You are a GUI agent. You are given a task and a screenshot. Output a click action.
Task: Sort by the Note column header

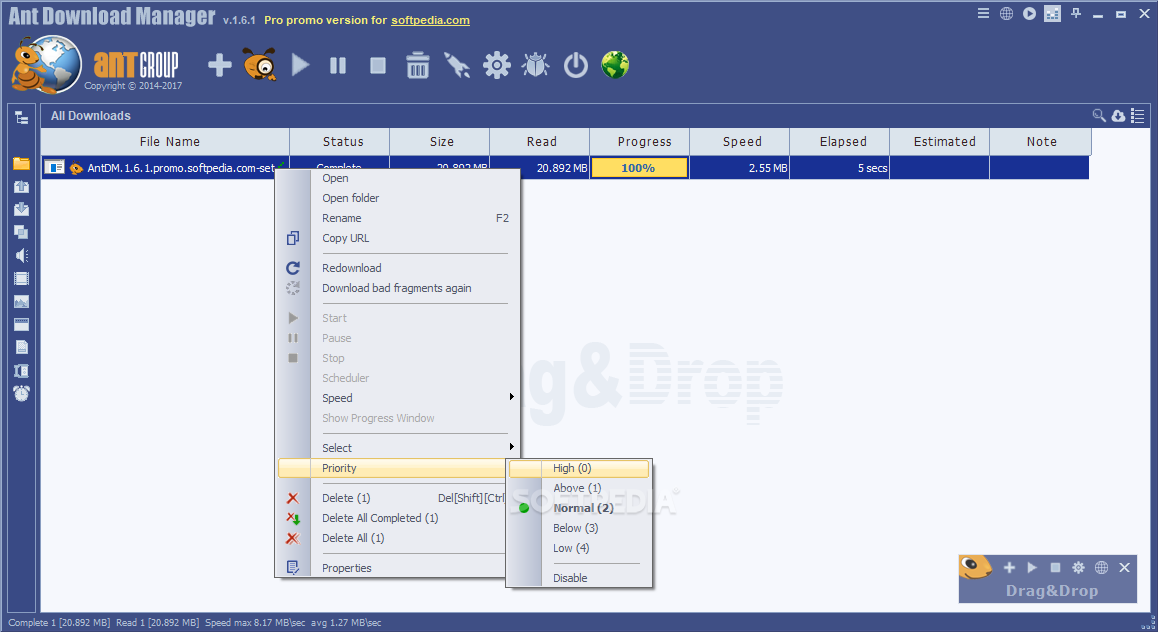pos(1041,142)
